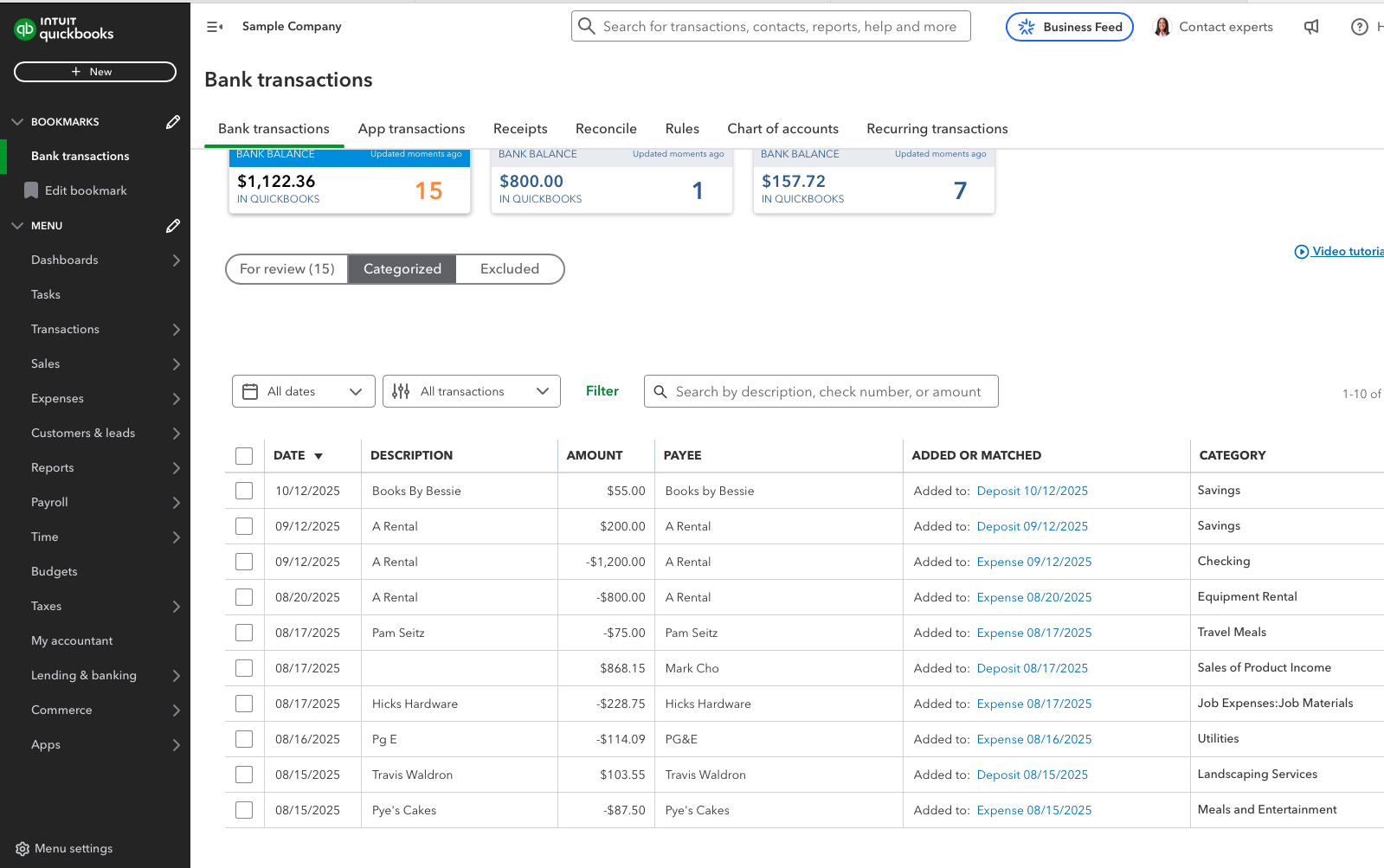Check the Hicks Hardware transaction checkbox

[244, 704]
